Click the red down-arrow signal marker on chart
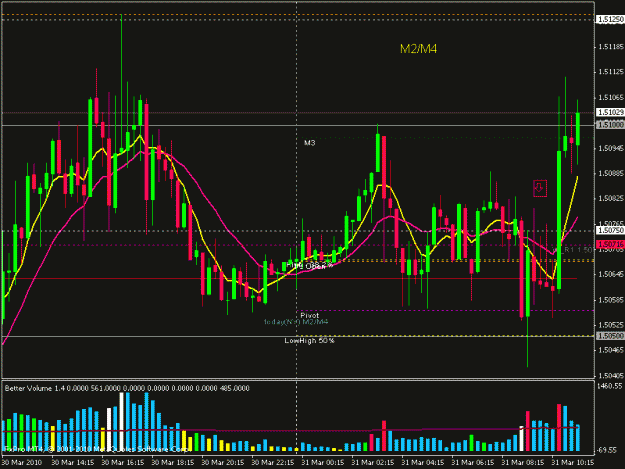Viewport: 625px width, 469px height. pyautogui.click(x=540, y=188)
